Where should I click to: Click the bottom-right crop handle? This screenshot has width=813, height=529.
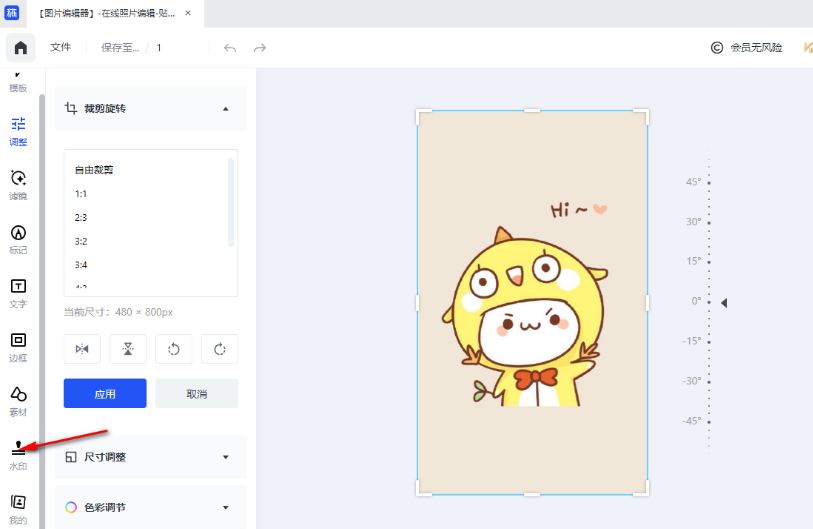642,489
